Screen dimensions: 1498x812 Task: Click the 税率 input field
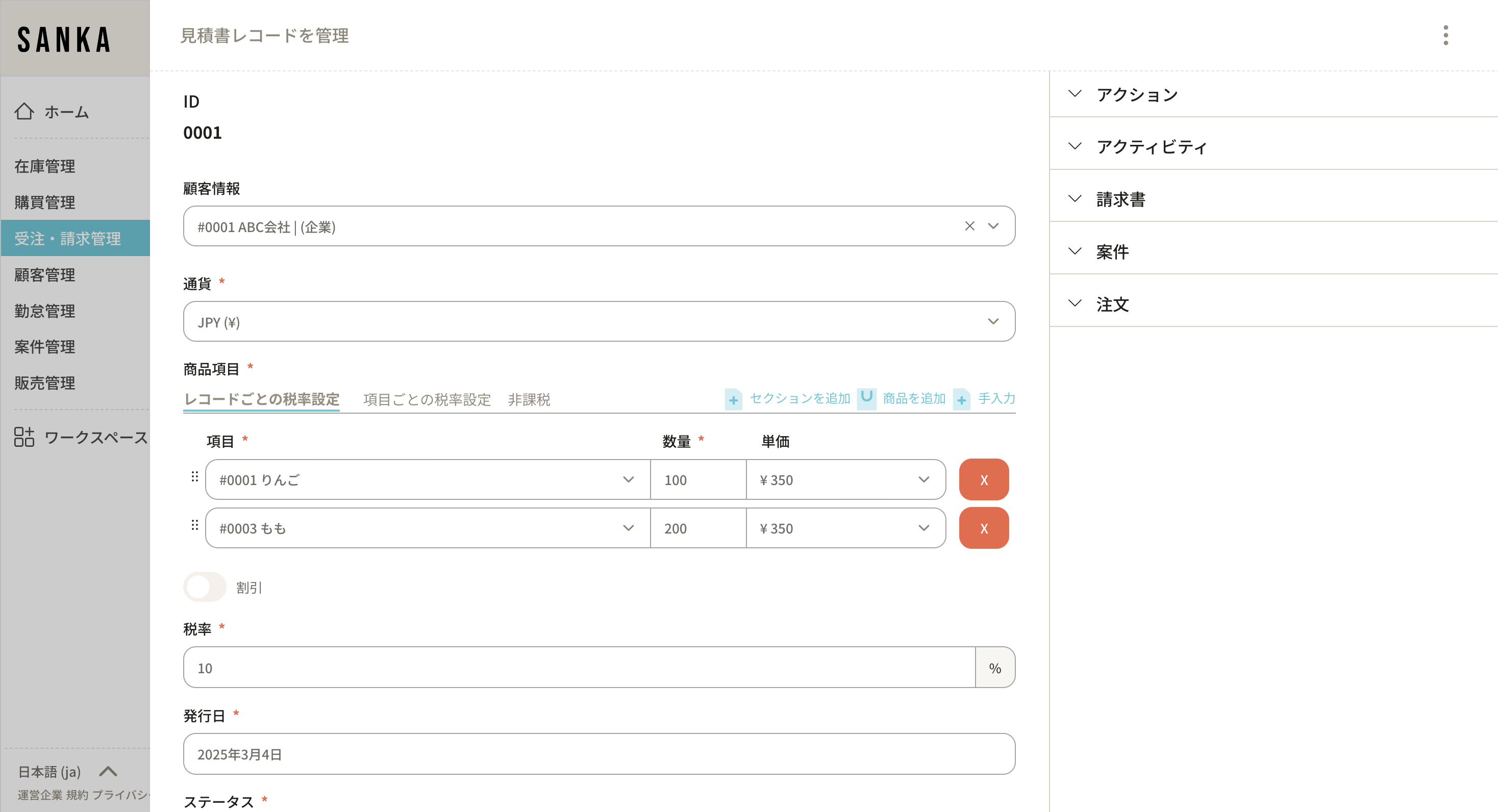click(579, 667)
